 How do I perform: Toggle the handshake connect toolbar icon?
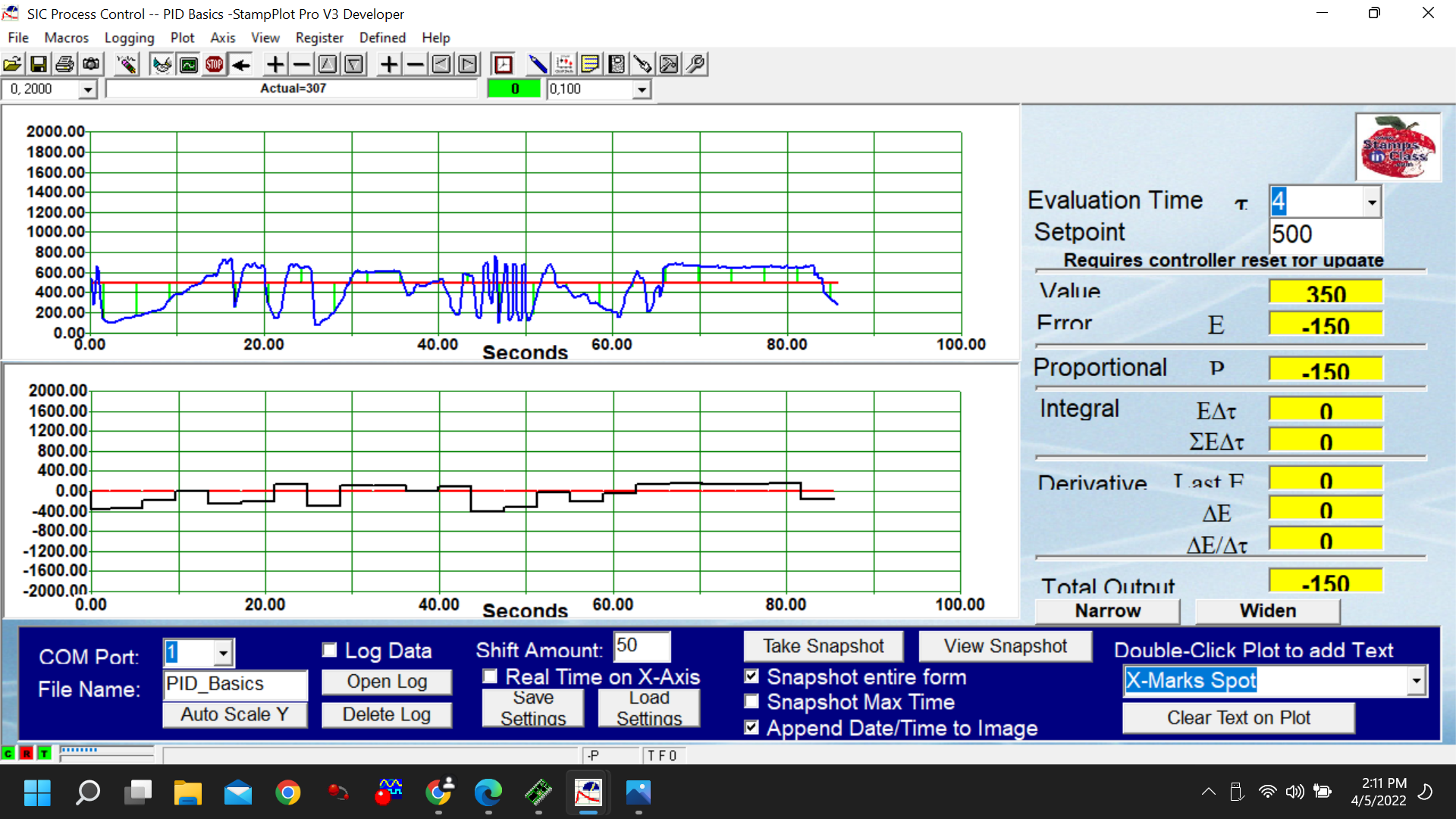click(162, 64)
